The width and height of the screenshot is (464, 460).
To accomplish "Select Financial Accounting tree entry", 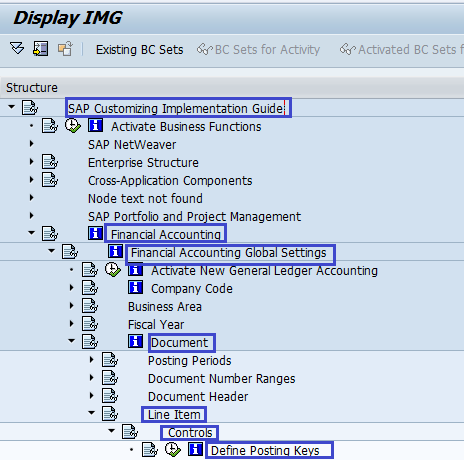I will [166, 235].
